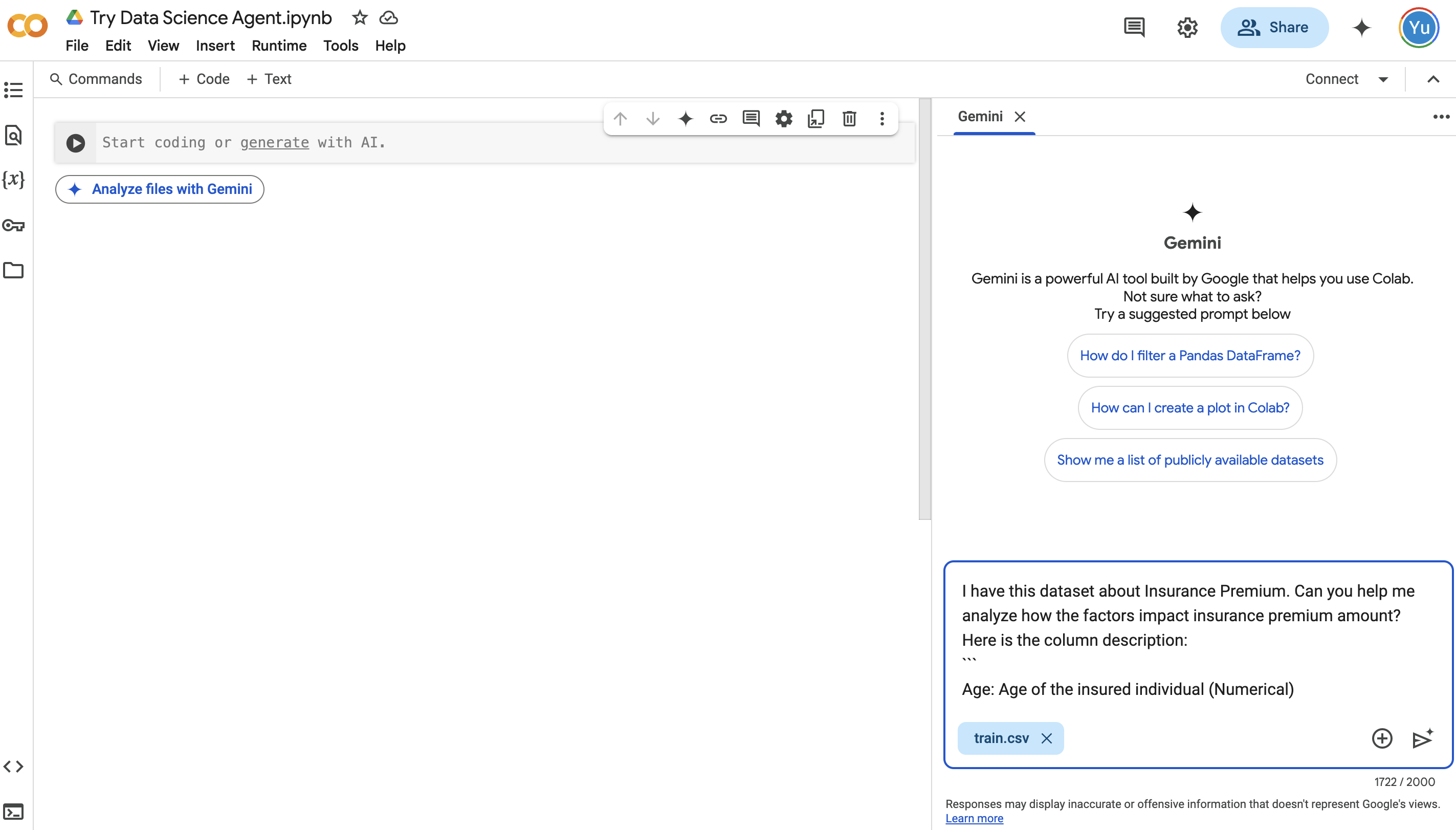
Task: Choose 'How can I create a plot in Colab?'
Action: (1190, 408)
